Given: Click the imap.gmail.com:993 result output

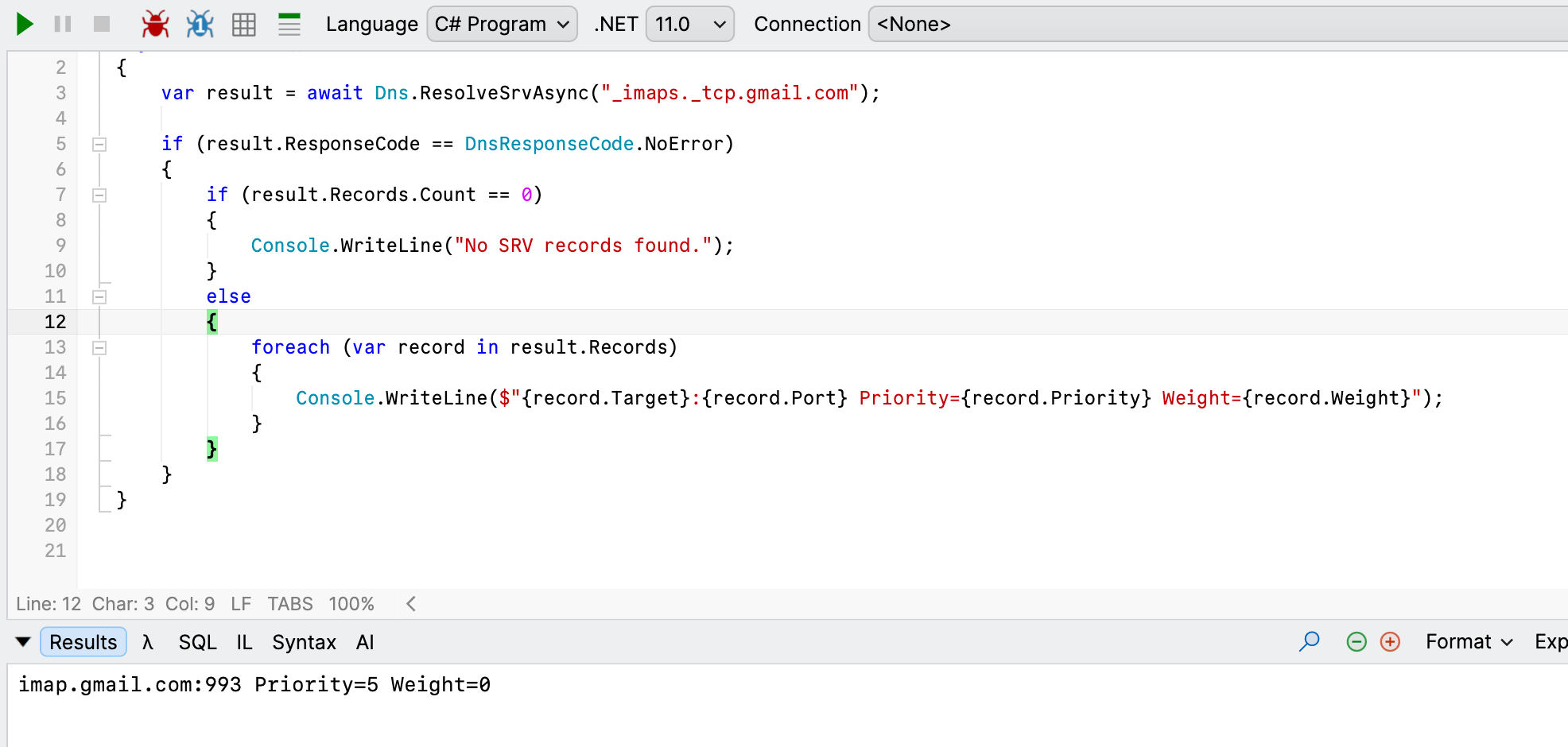Looking at the screenshot, I should [x=130, y=684].
